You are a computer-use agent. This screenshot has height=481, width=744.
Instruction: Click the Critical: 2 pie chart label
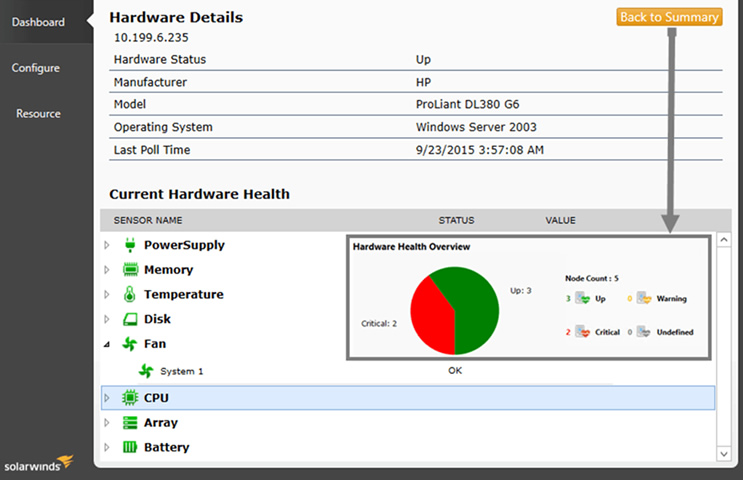[x=379, y=324]
